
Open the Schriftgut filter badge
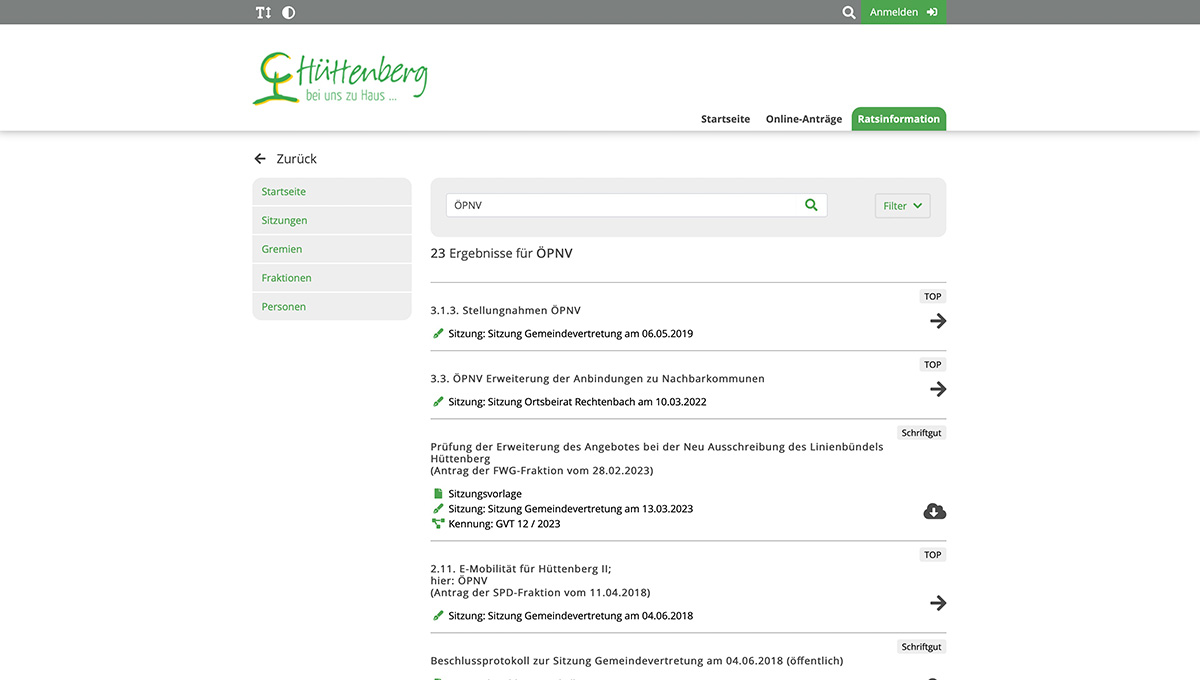921,432
